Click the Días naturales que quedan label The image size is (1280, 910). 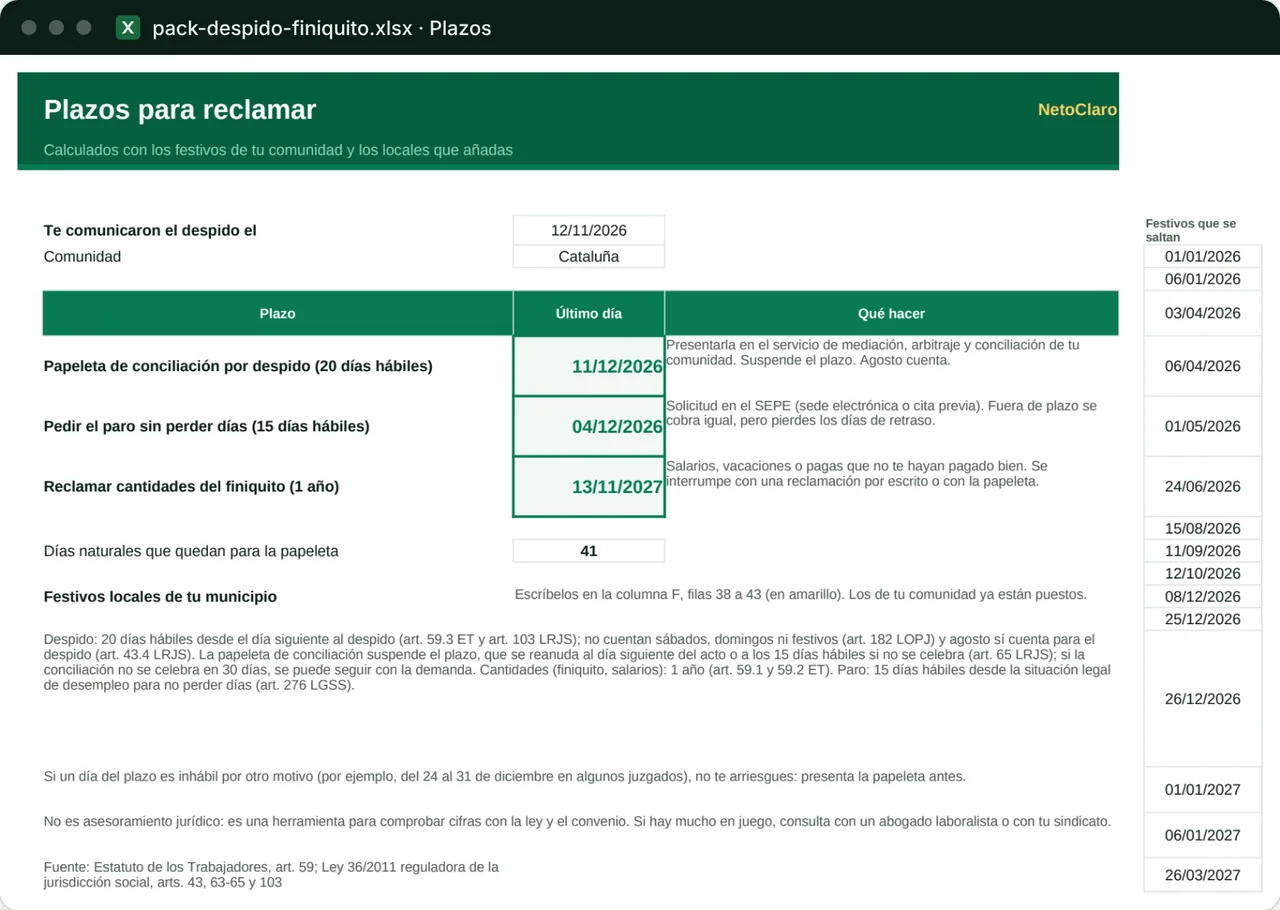point(191,551)
